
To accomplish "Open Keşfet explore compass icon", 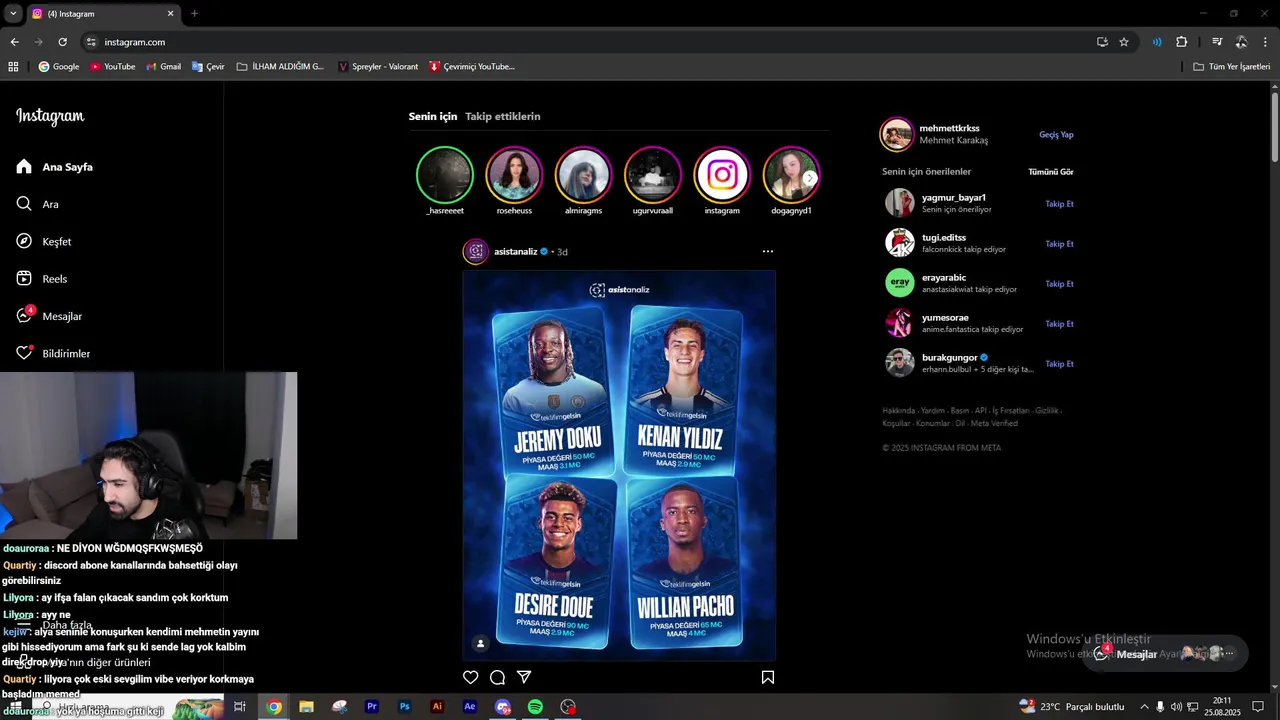I will tap(24, 241).
